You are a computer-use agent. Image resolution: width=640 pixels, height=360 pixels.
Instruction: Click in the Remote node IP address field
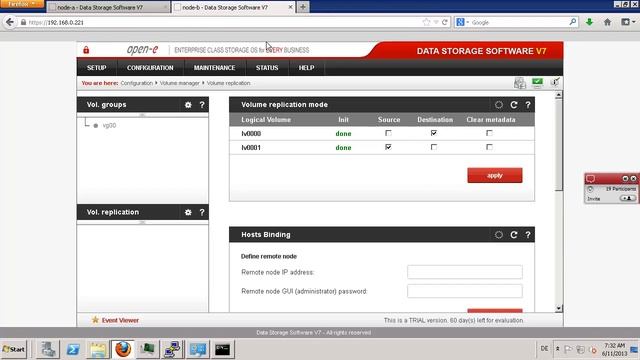(464, 272)
